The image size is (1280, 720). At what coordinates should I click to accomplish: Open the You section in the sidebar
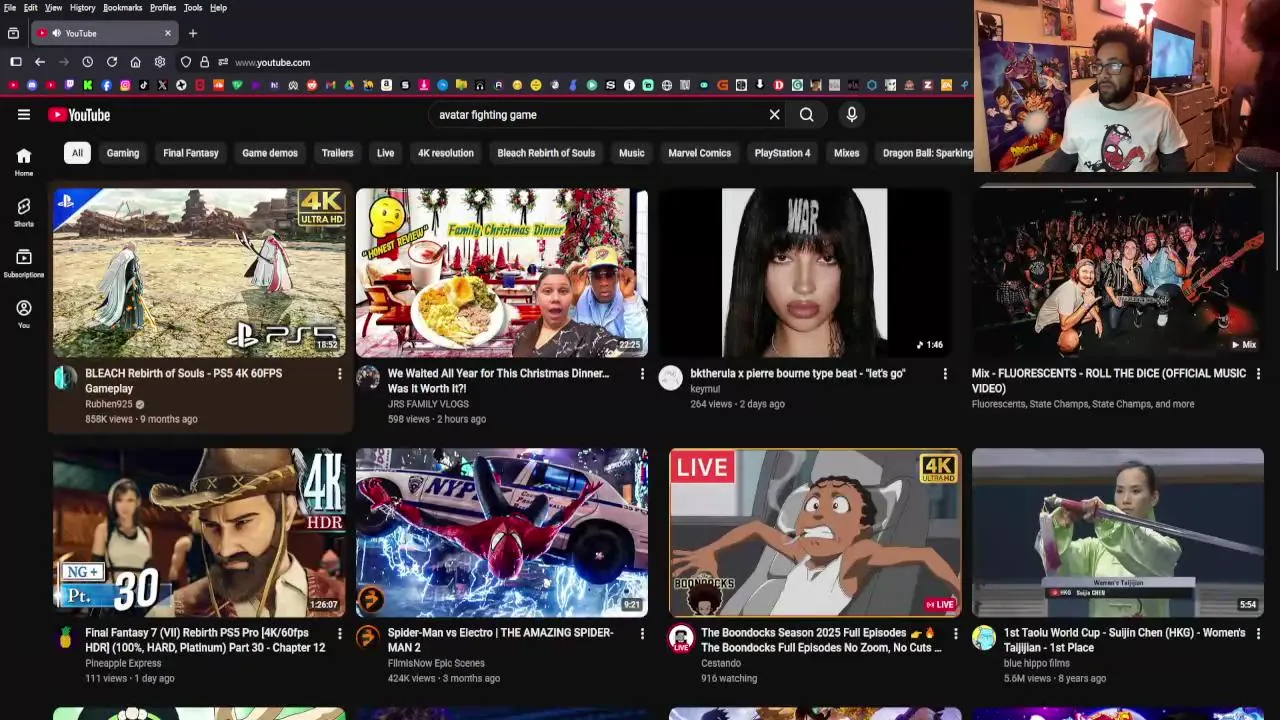click(x=23, y=313)
